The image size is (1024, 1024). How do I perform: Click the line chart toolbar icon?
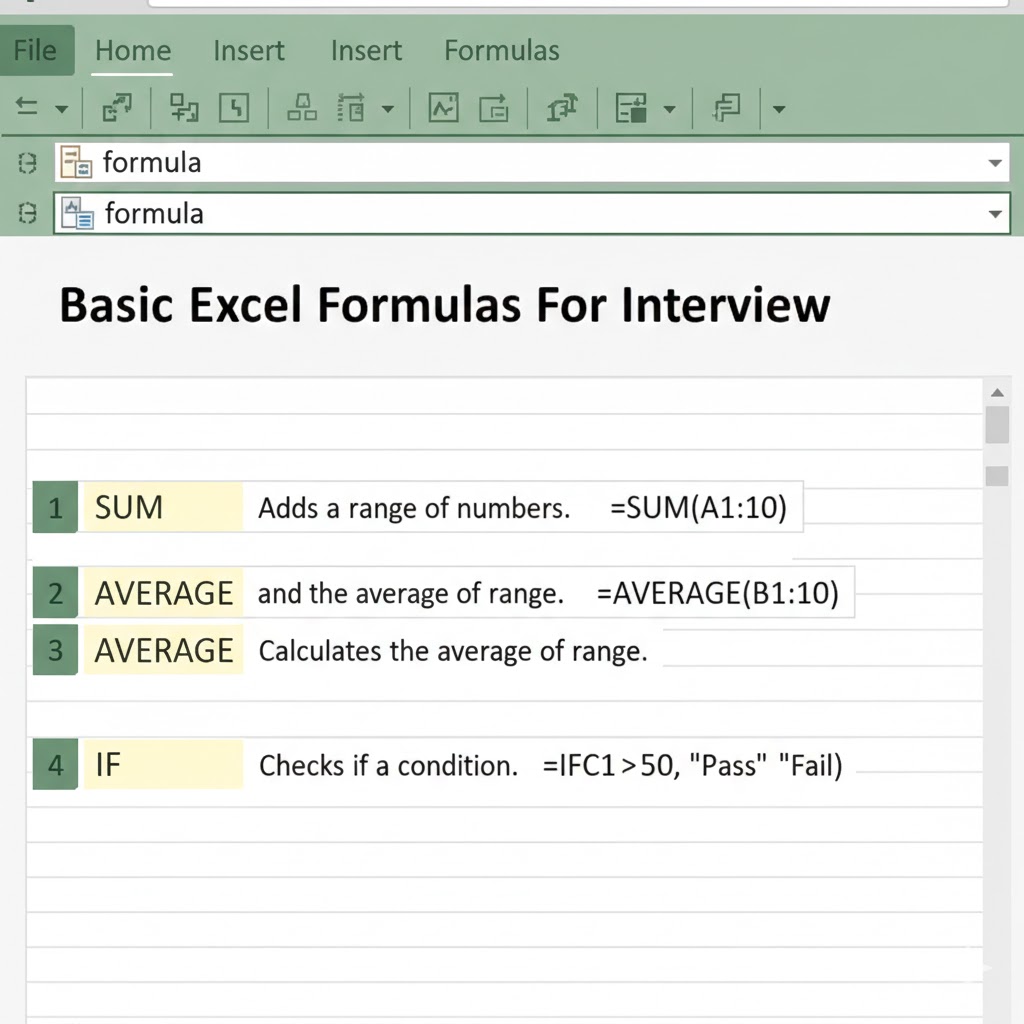click(443, 108)
